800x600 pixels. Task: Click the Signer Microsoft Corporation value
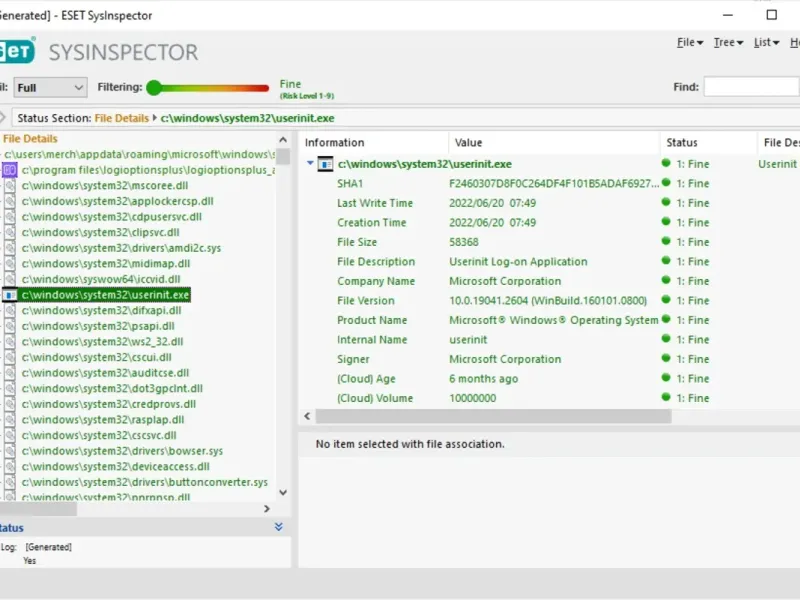[505, 359]
